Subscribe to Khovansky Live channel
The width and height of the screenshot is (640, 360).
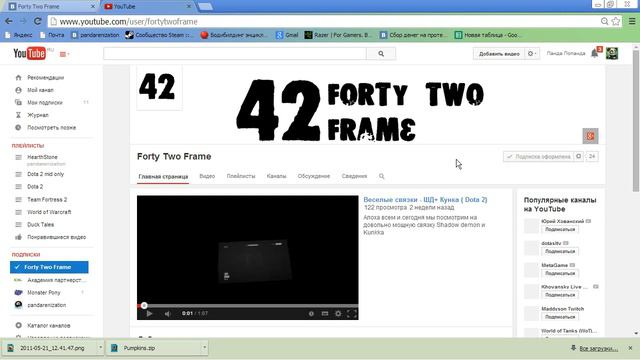560,295
